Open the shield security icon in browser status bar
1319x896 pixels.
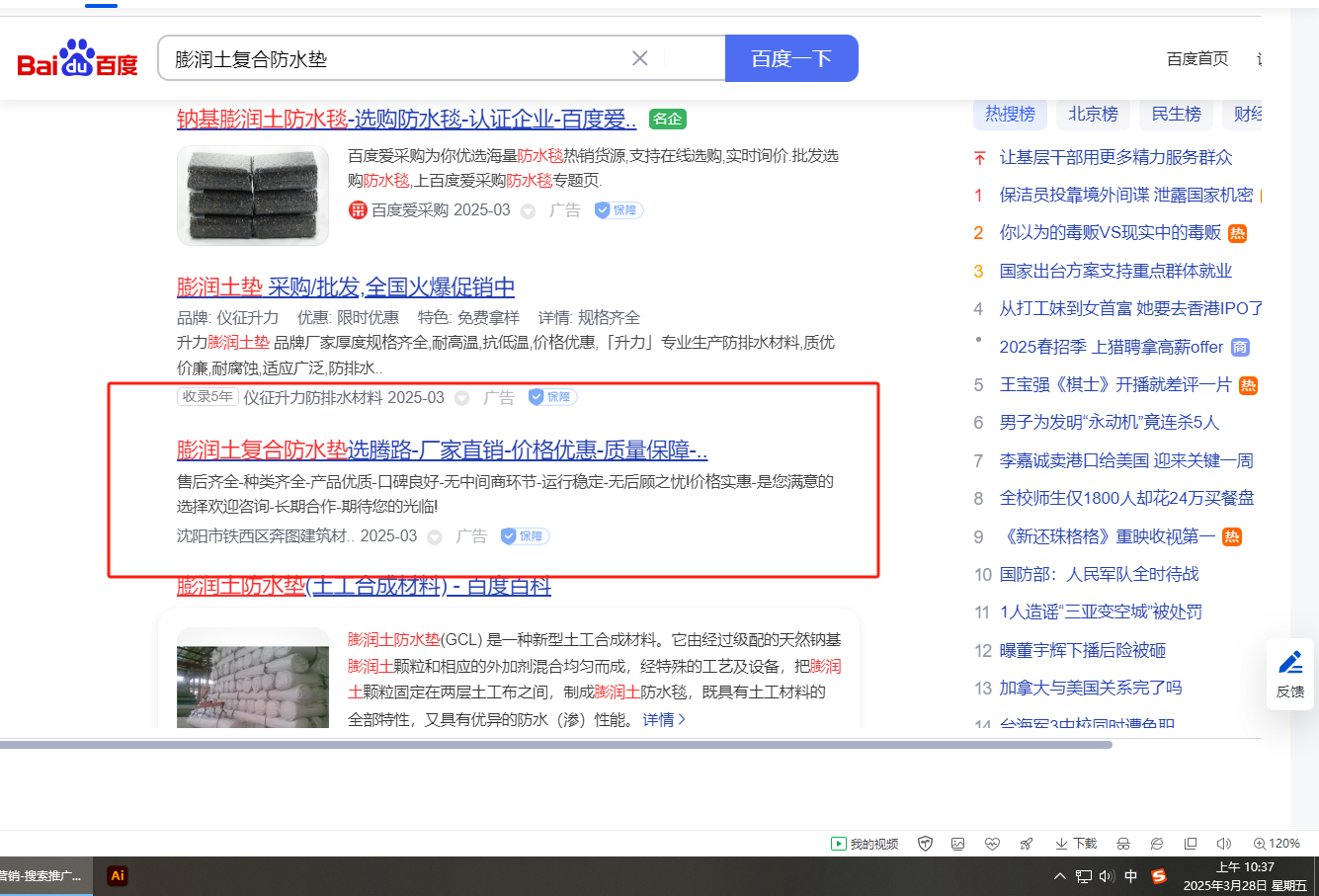tap(926, 844)
